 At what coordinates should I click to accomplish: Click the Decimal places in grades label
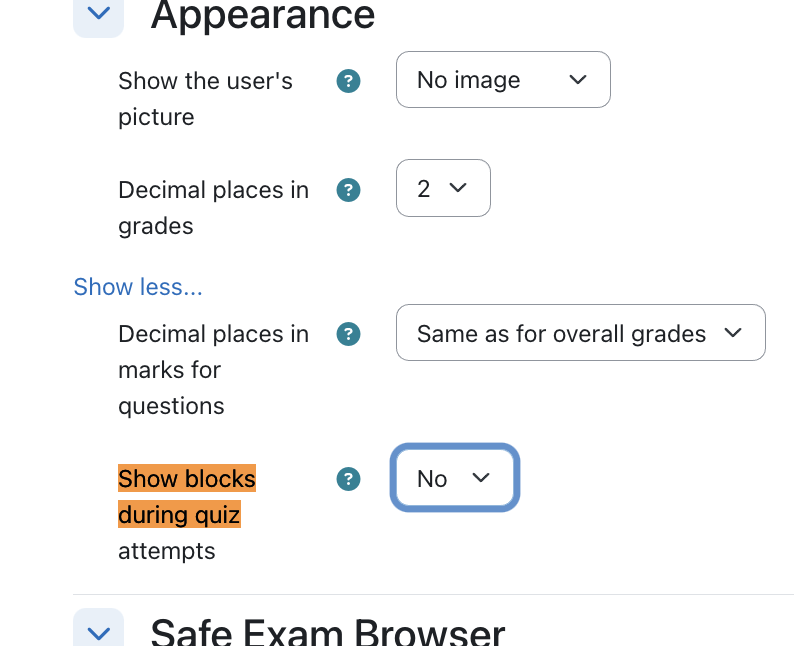pyautogui.click(x=213, y=208)
